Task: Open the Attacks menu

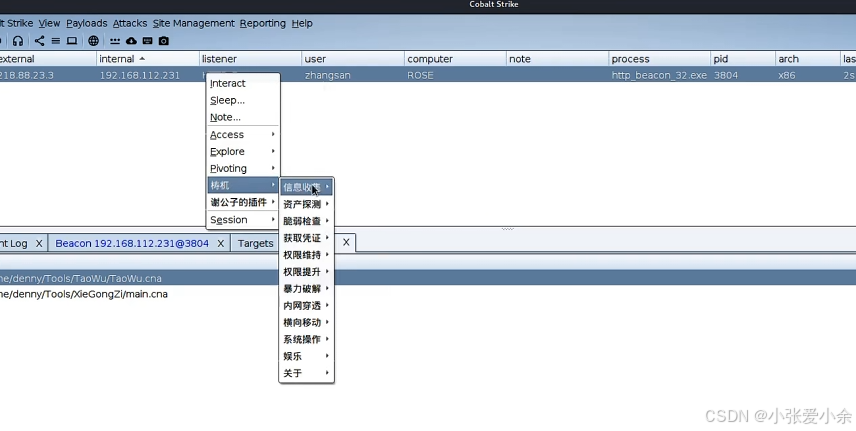Action: [130, 23]
